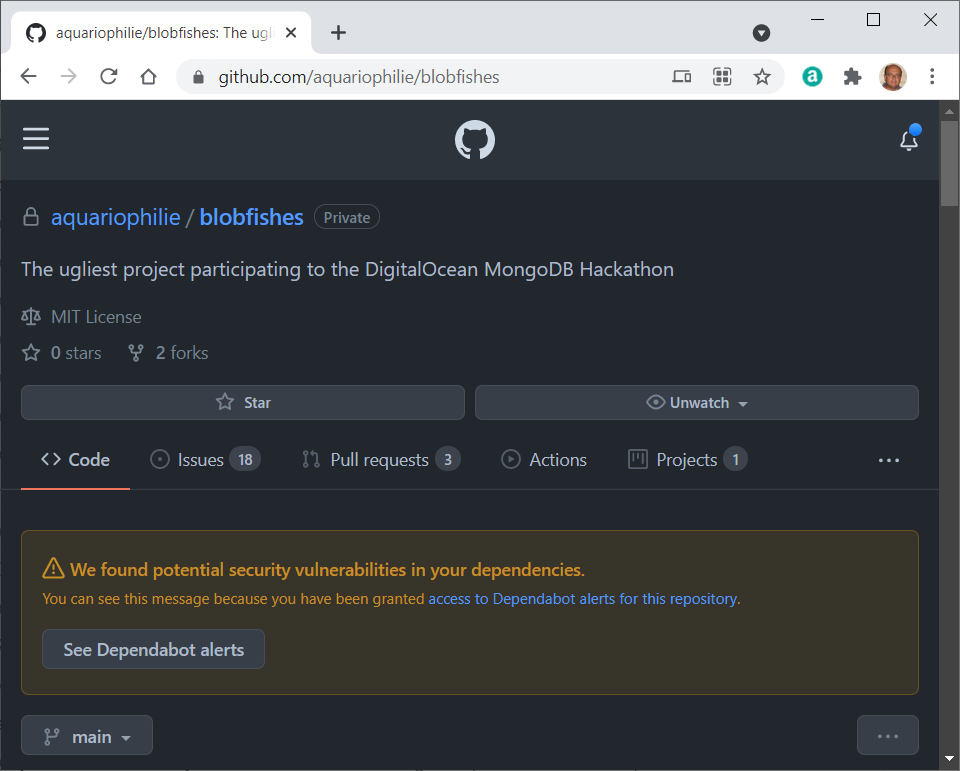The image size is (960, 771).
Task: Star the blobfishes repository
Action: pyautogui.click(x=241, y=402)
